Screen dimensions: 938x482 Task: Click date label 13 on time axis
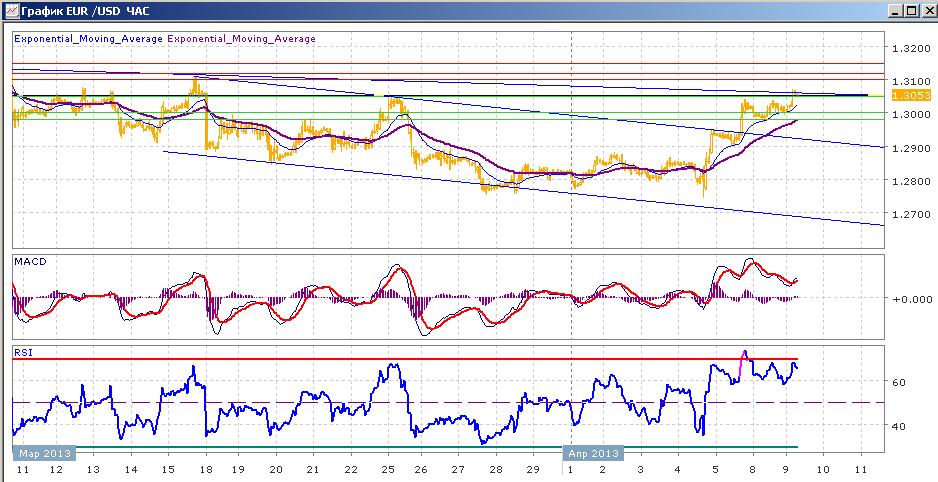click(x=93, y=470)
